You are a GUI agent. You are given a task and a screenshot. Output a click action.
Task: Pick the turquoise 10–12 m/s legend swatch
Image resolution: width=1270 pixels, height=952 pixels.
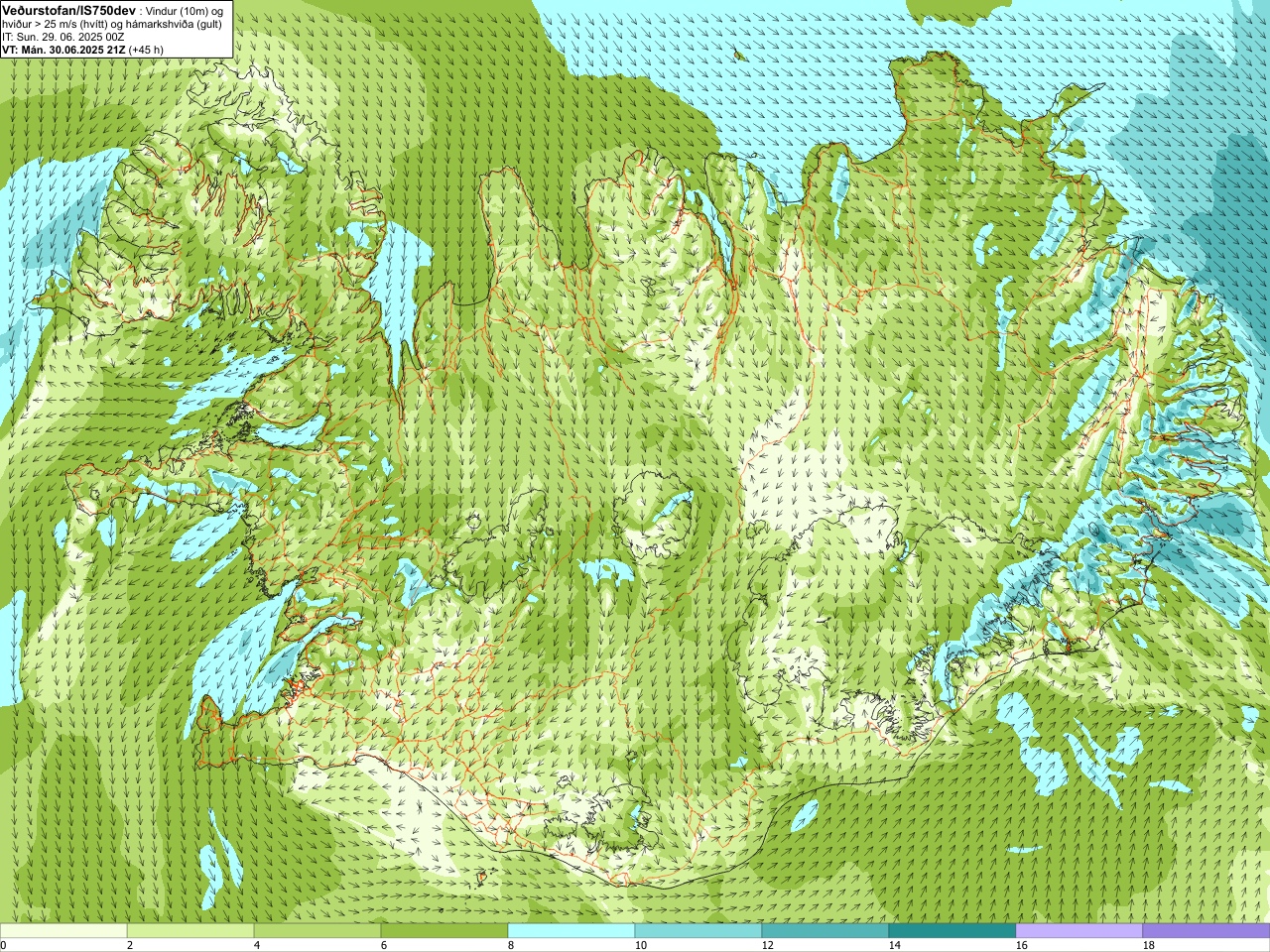tap(698, 932)
